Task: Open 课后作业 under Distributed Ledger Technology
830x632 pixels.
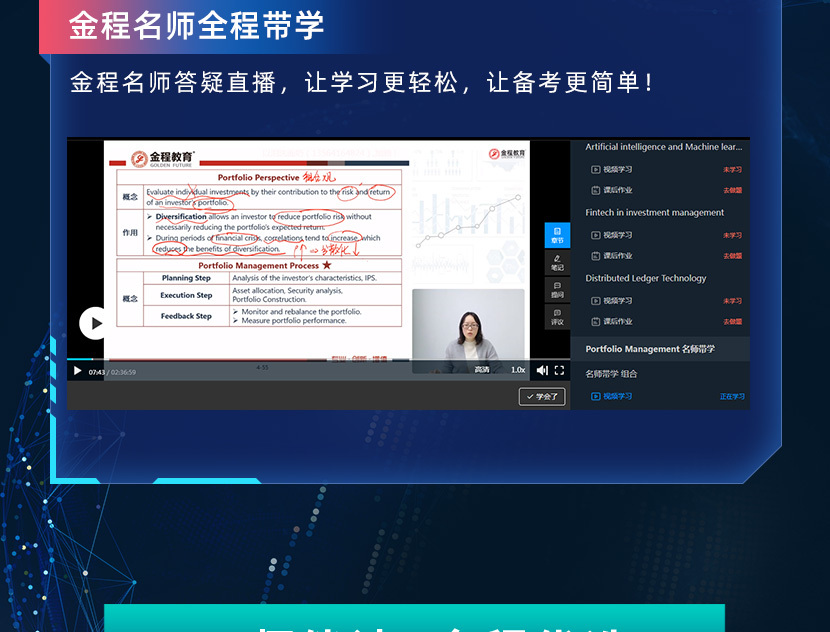Action: coord(612,321)
